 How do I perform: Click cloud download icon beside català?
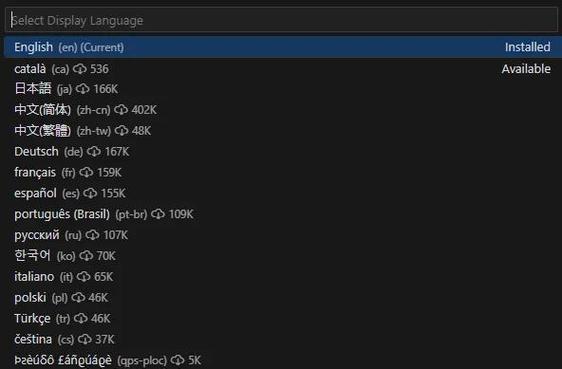(80, 68)
